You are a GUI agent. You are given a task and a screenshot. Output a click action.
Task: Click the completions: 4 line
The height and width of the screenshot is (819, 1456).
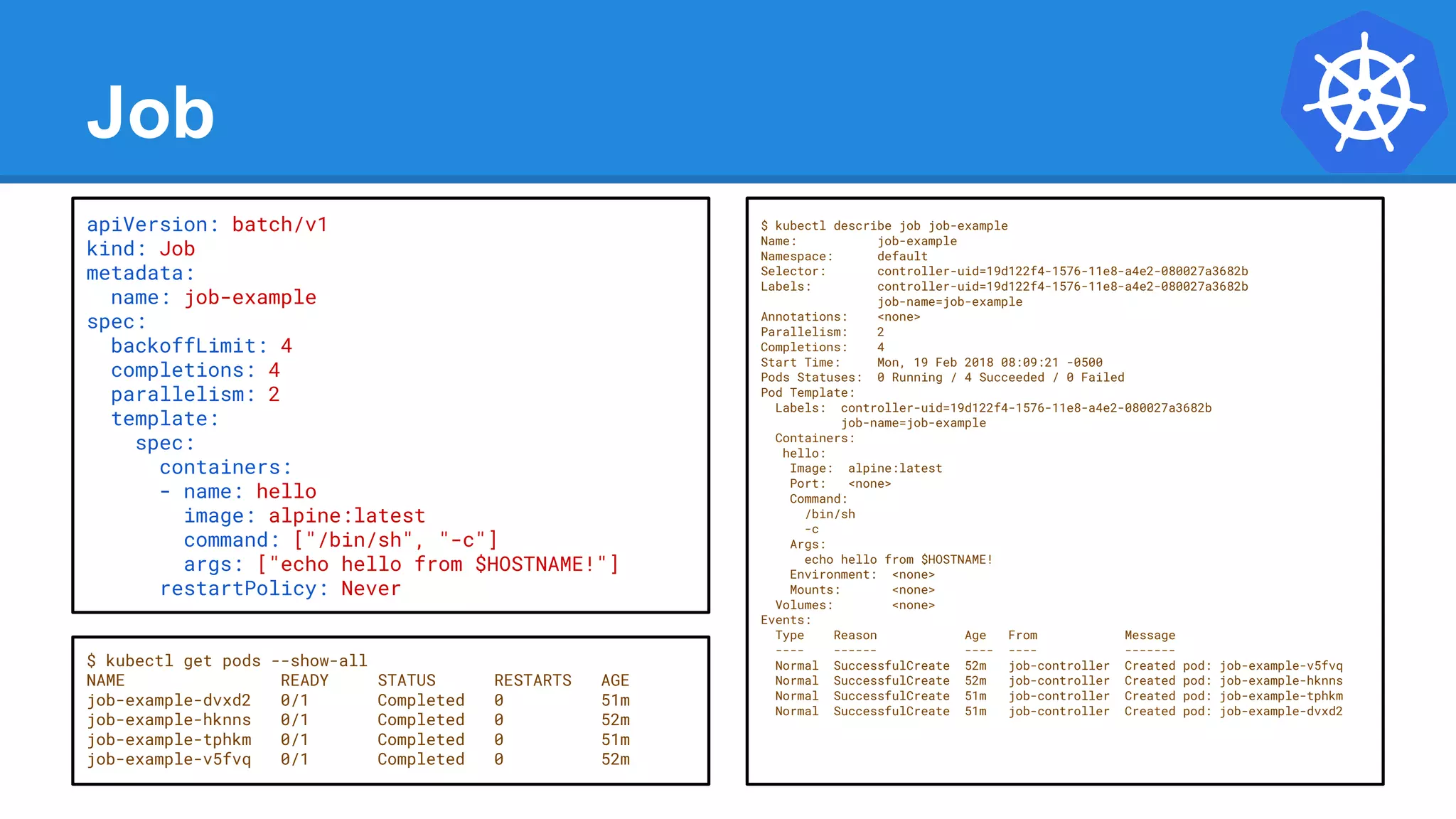[x=195, y=370]
